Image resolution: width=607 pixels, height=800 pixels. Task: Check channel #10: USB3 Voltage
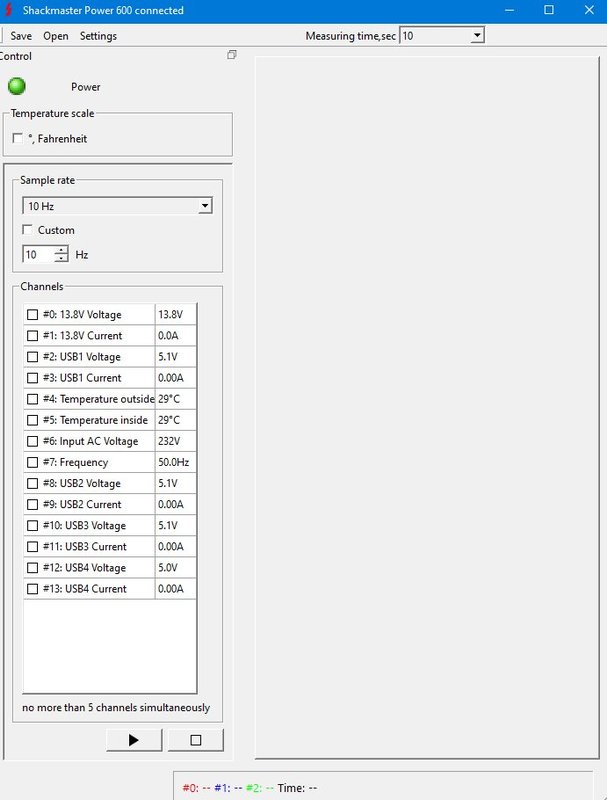(32, 526)
